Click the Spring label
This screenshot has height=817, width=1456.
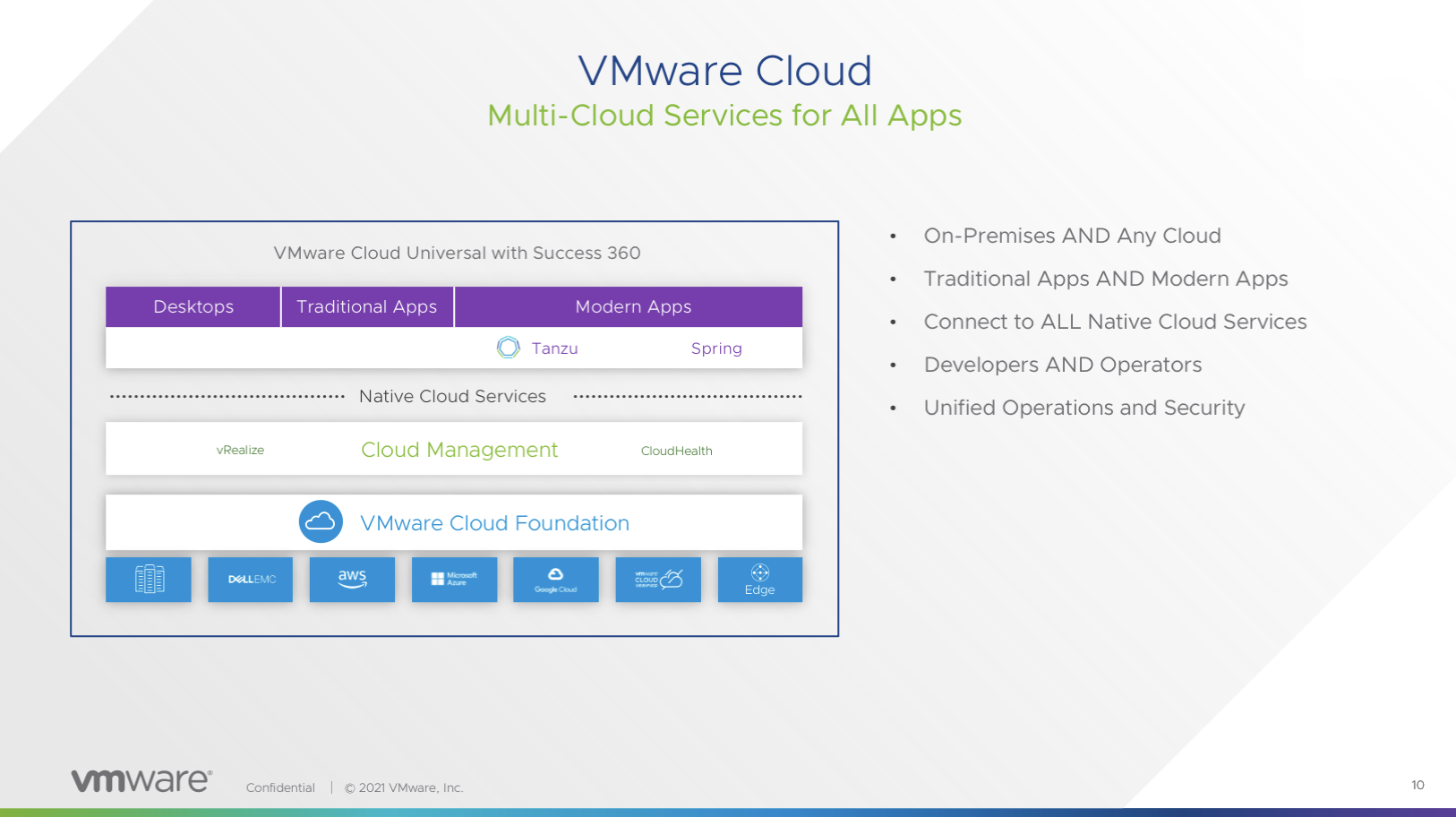pyautogui.click(x=716, y=348)
